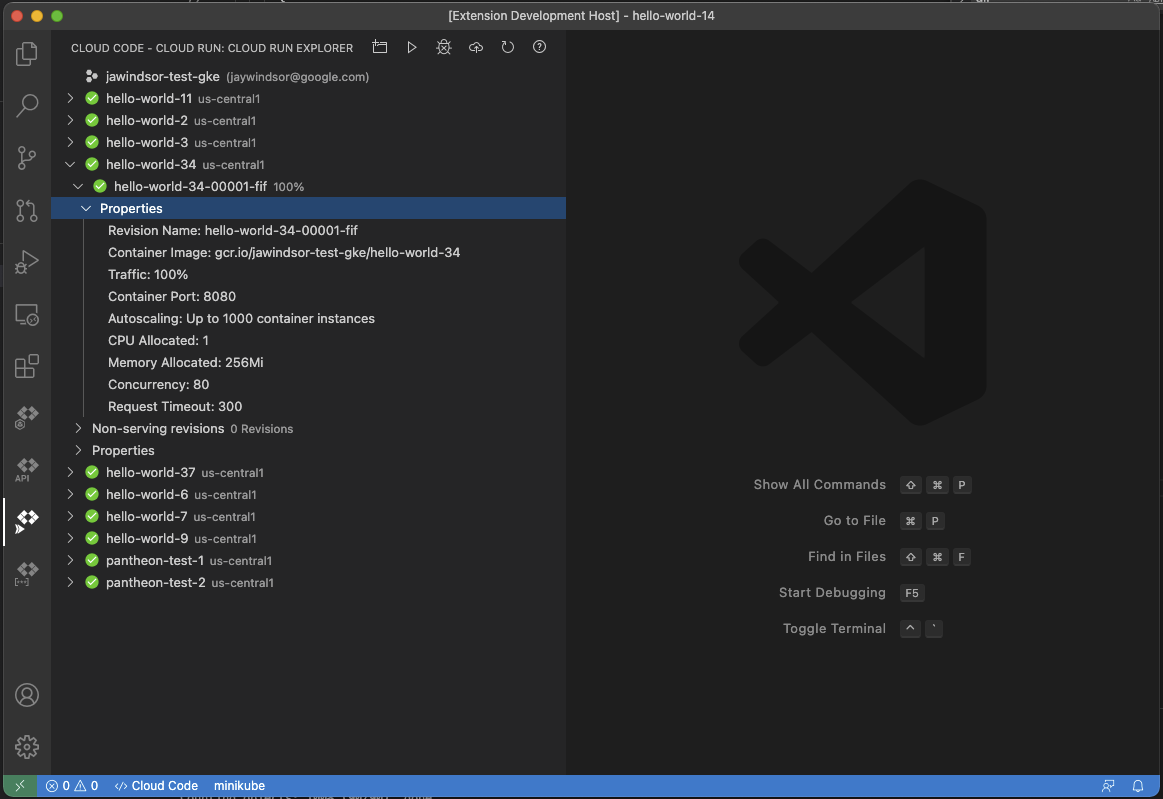
Task: Open the feedback icon in status bar
Action: [1108, 786]
